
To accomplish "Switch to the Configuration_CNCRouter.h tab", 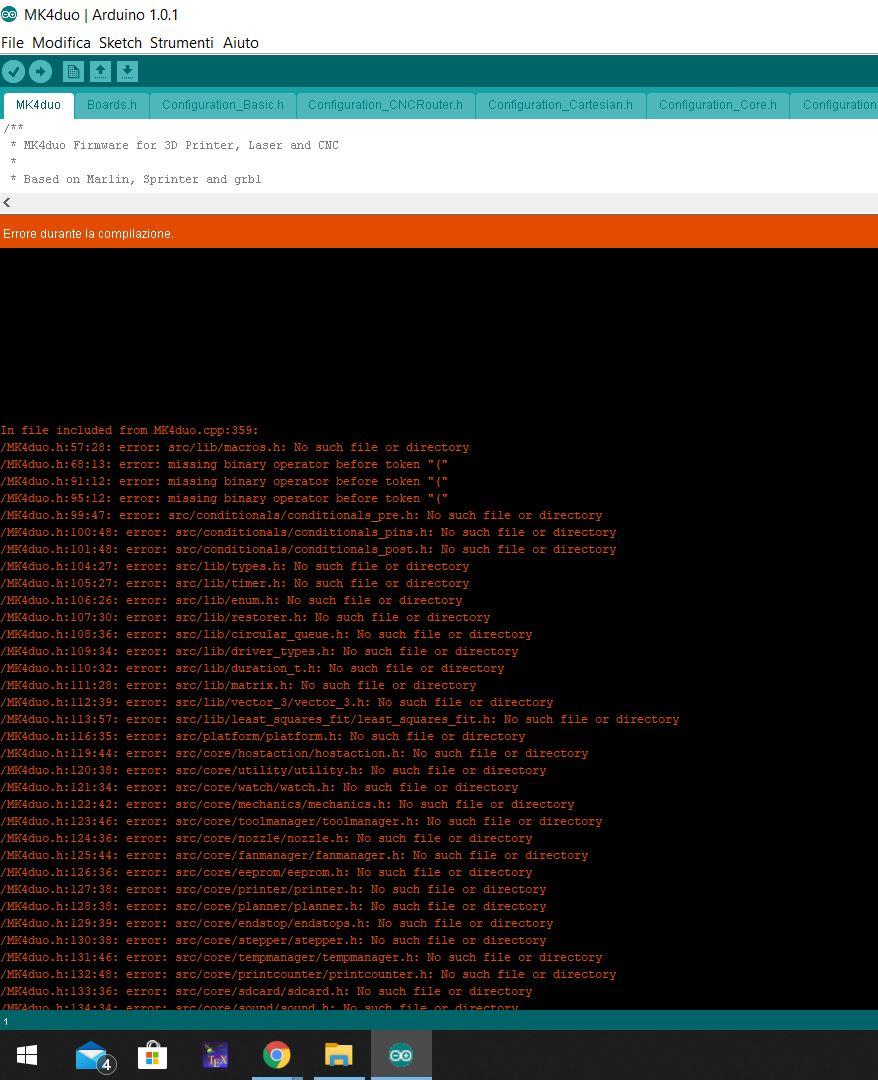I will pyautogui.click(x=385, y=105).
